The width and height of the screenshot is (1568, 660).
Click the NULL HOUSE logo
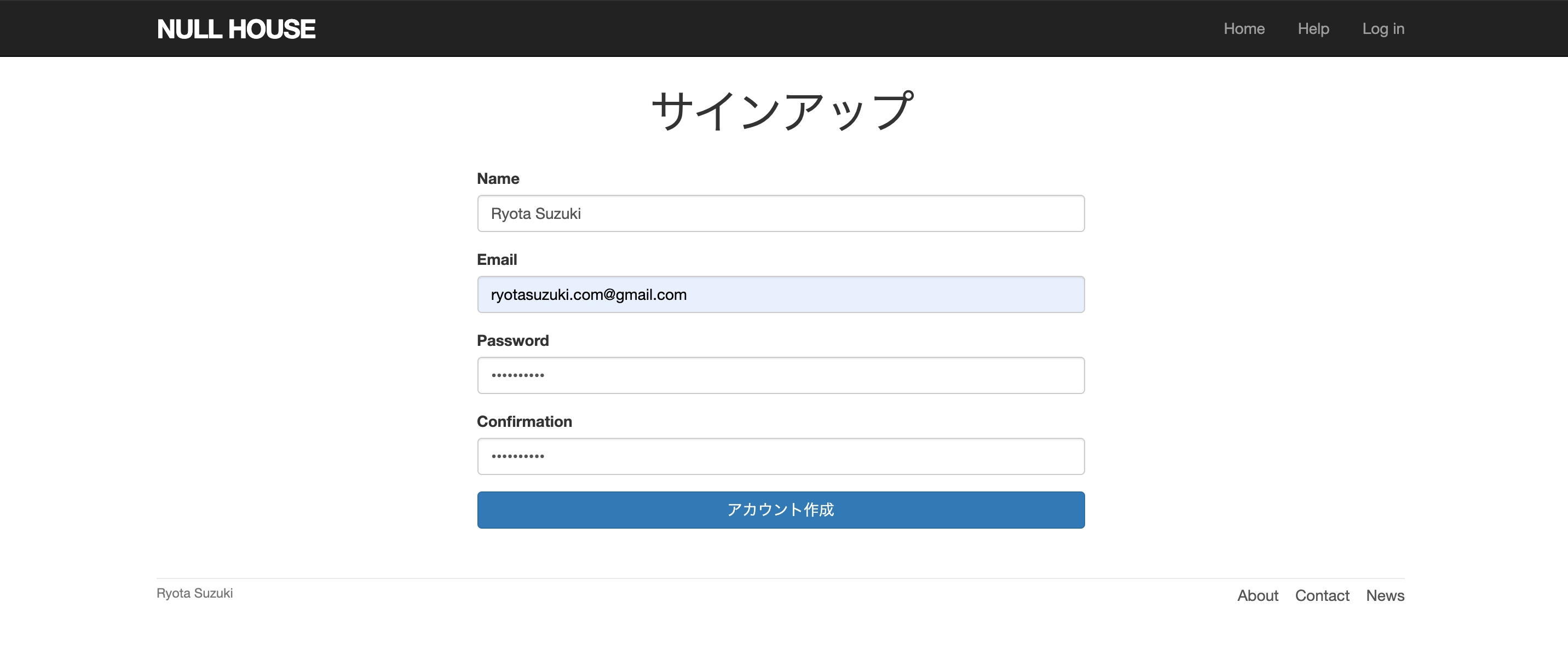pos(235,28)
